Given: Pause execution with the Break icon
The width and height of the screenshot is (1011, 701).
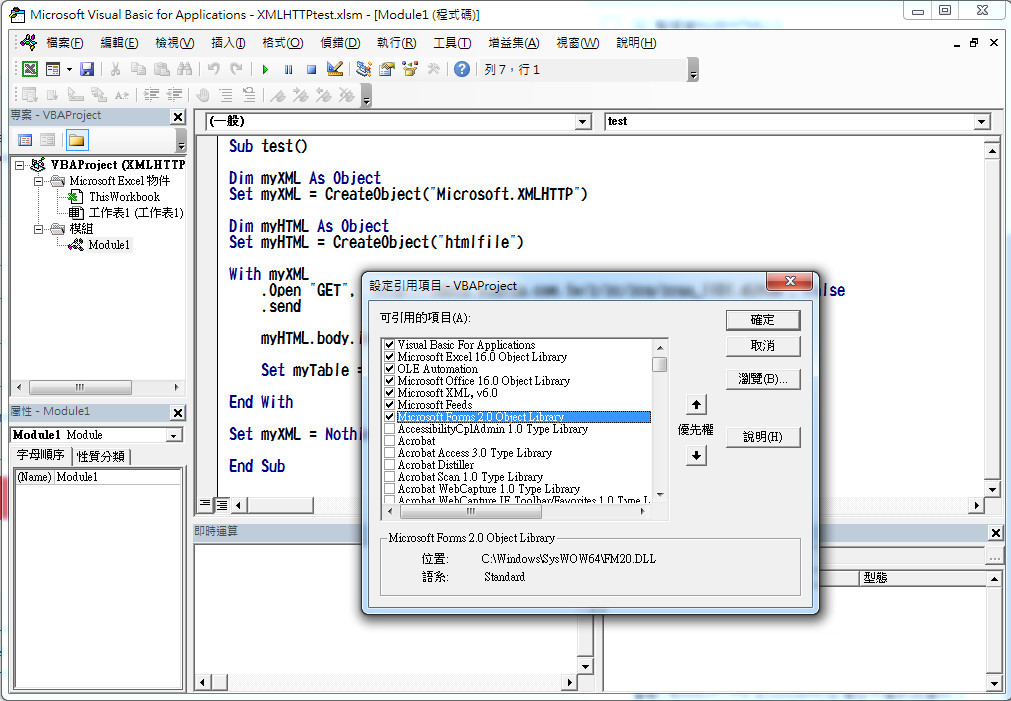Looking at the screenshot, I should pos(288,69).
